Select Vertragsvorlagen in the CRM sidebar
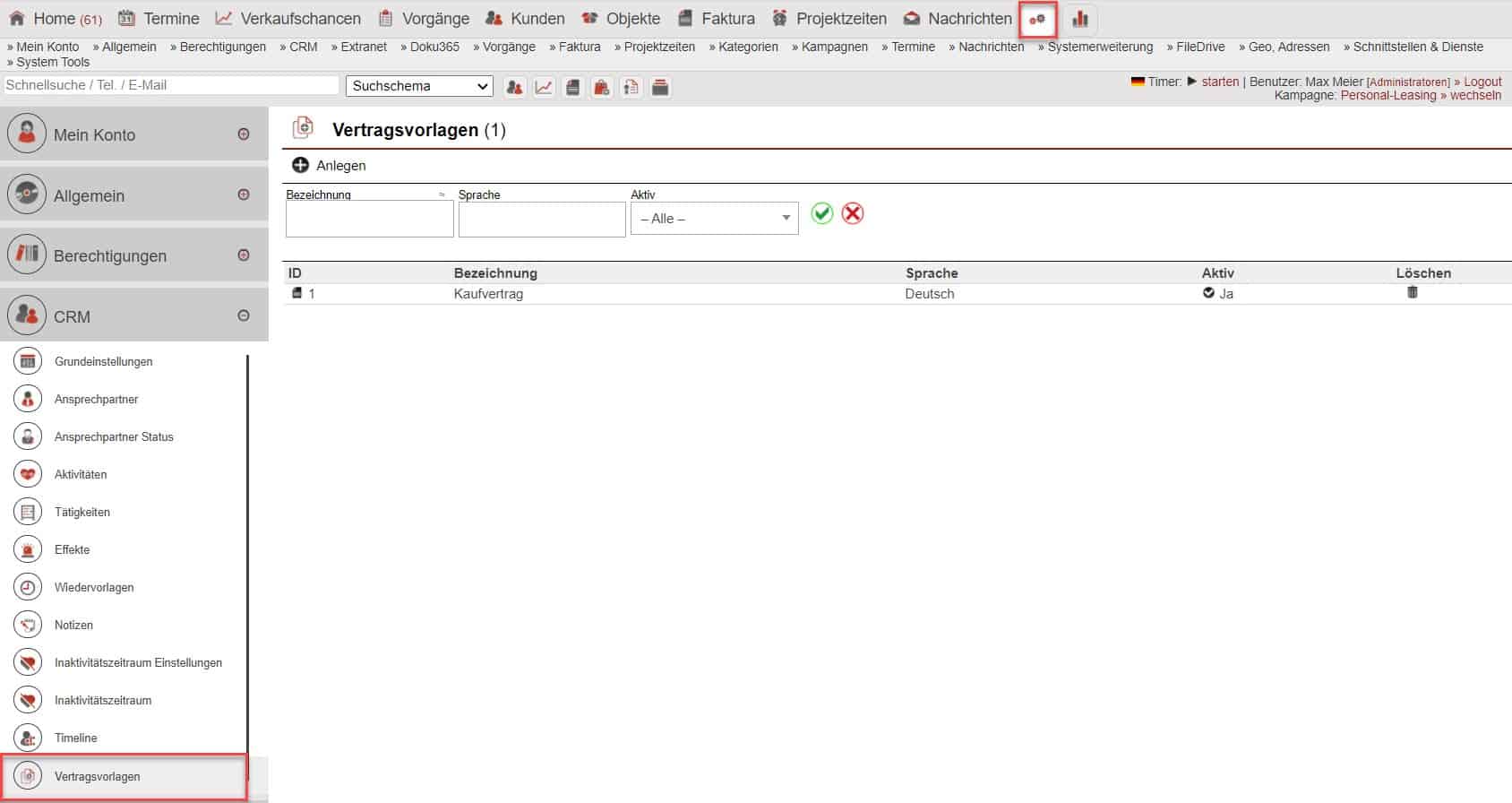This screenshot has width=1512, height=803. click(x=97, y=776)
